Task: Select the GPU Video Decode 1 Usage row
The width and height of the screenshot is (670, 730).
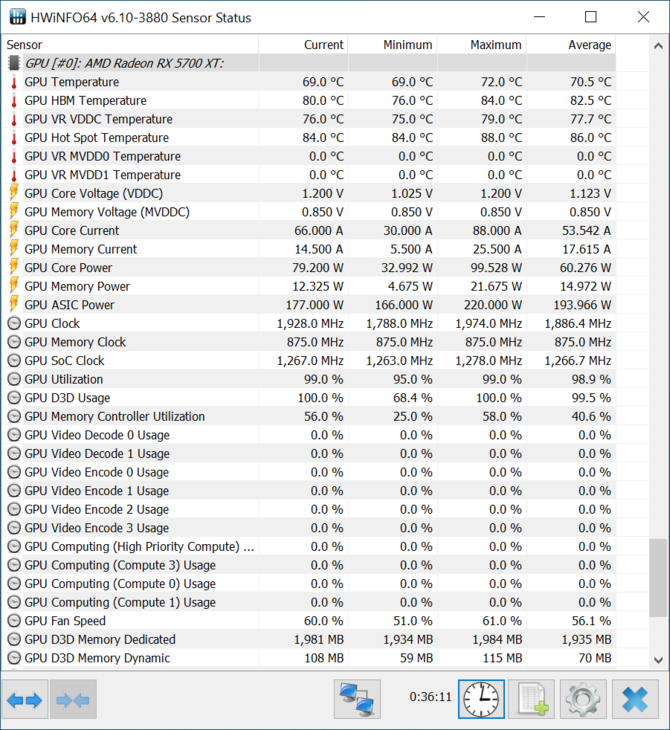Action: [x=311, y=454]
